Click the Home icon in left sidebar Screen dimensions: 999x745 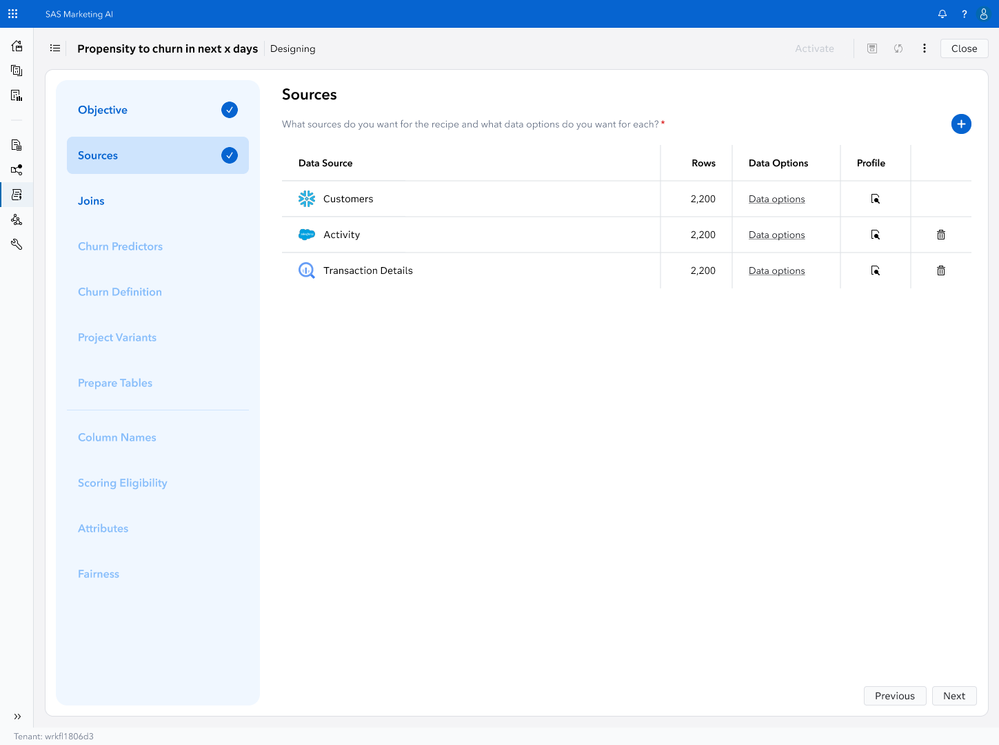coord(17,46)
